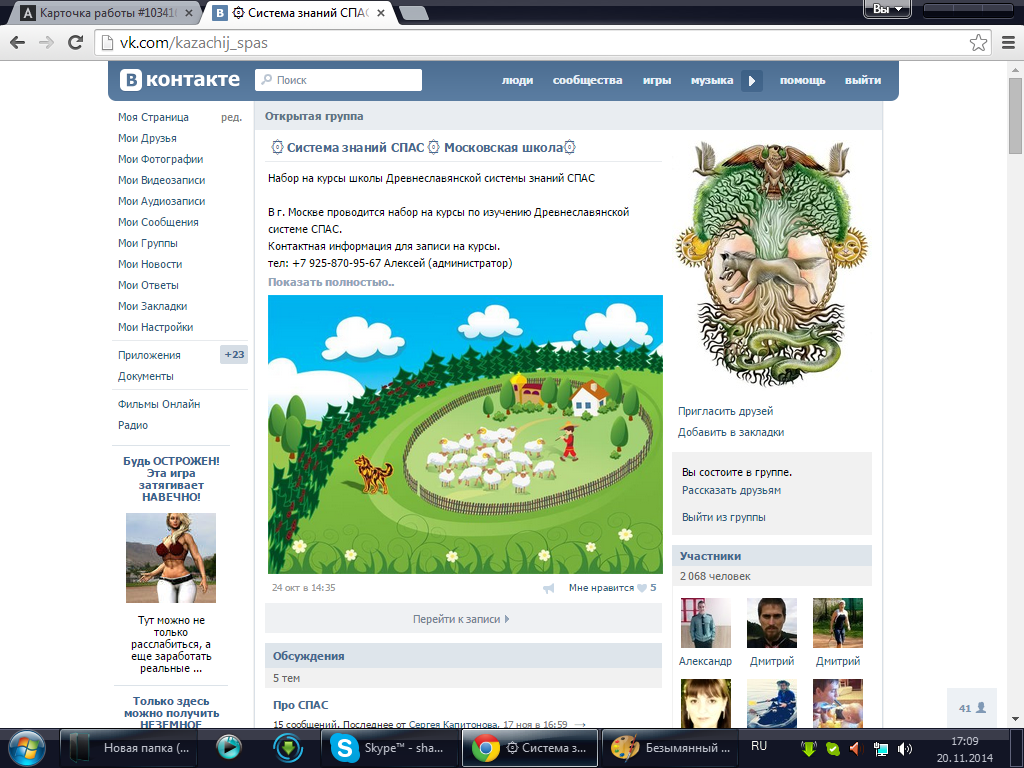Open the Про СПАС discussion topic

click(300, 705)
